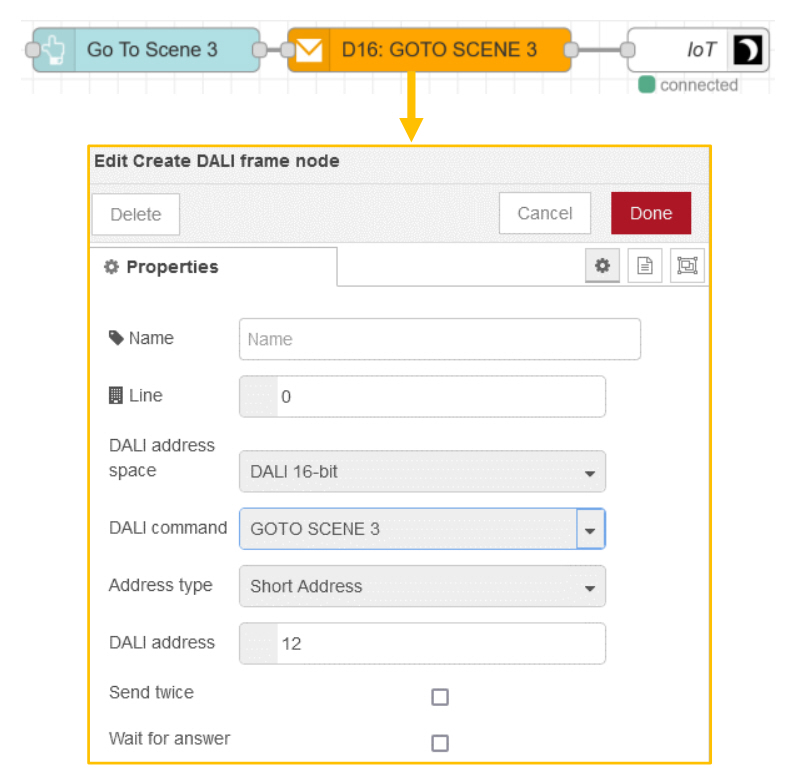Screen dimensions: 808x779
Task: Click the Delete button
Action: coord(135,213)
